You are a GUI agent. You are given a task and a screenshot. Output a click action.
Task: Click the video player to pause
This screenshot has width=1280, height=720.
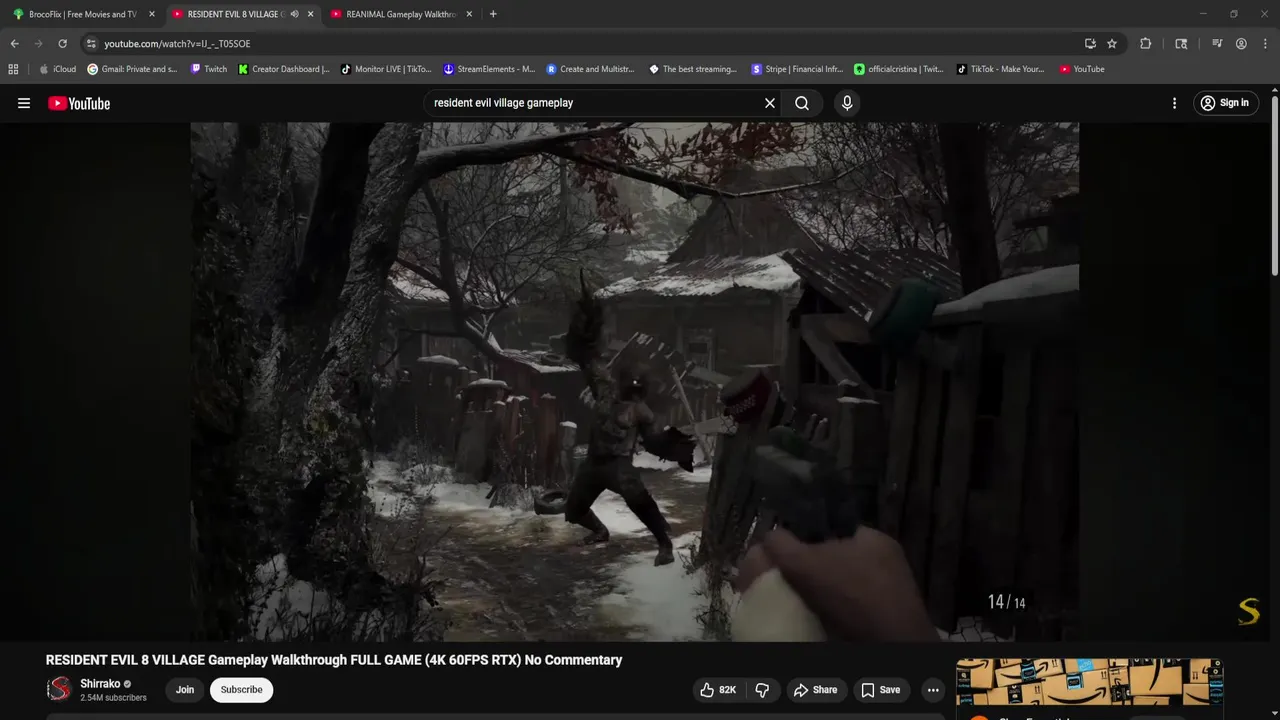[634, 380]
